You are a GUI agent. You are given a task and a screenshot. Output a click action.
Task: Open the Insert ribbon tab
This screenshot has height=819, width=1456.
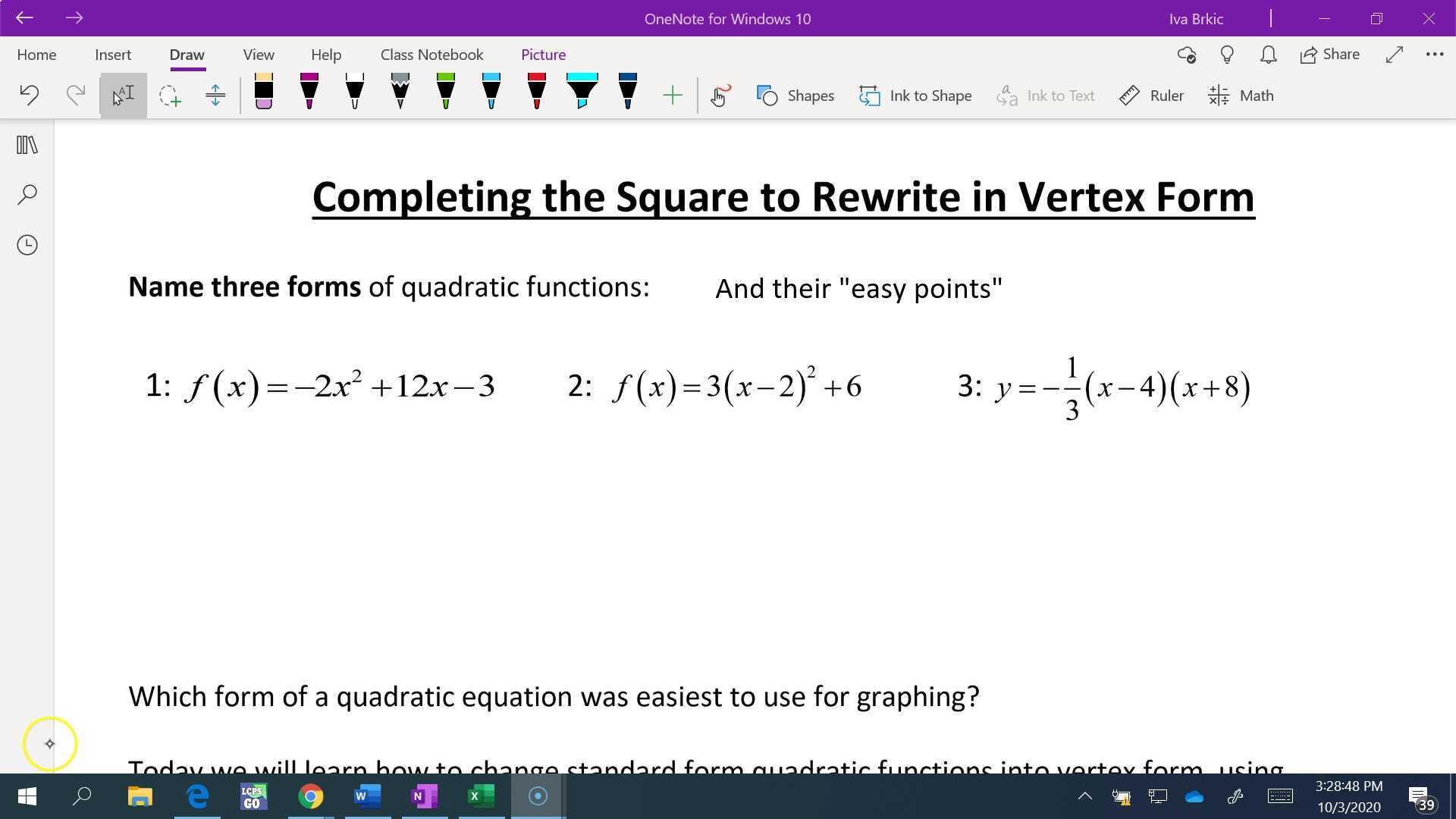point(112,54)
